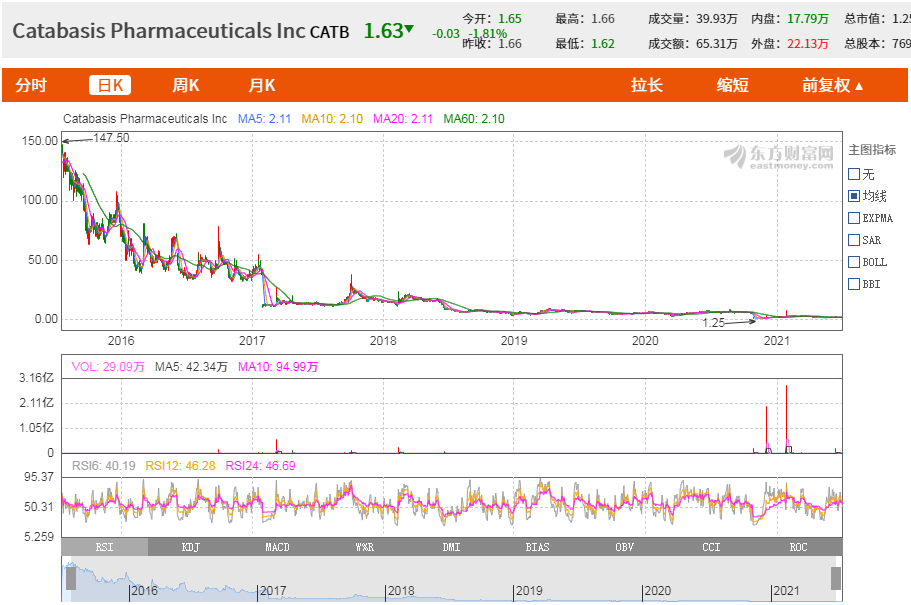This screenshot has height=605, width=911.
Task: Click the 147.50 high price annotation
Action: 111,138
